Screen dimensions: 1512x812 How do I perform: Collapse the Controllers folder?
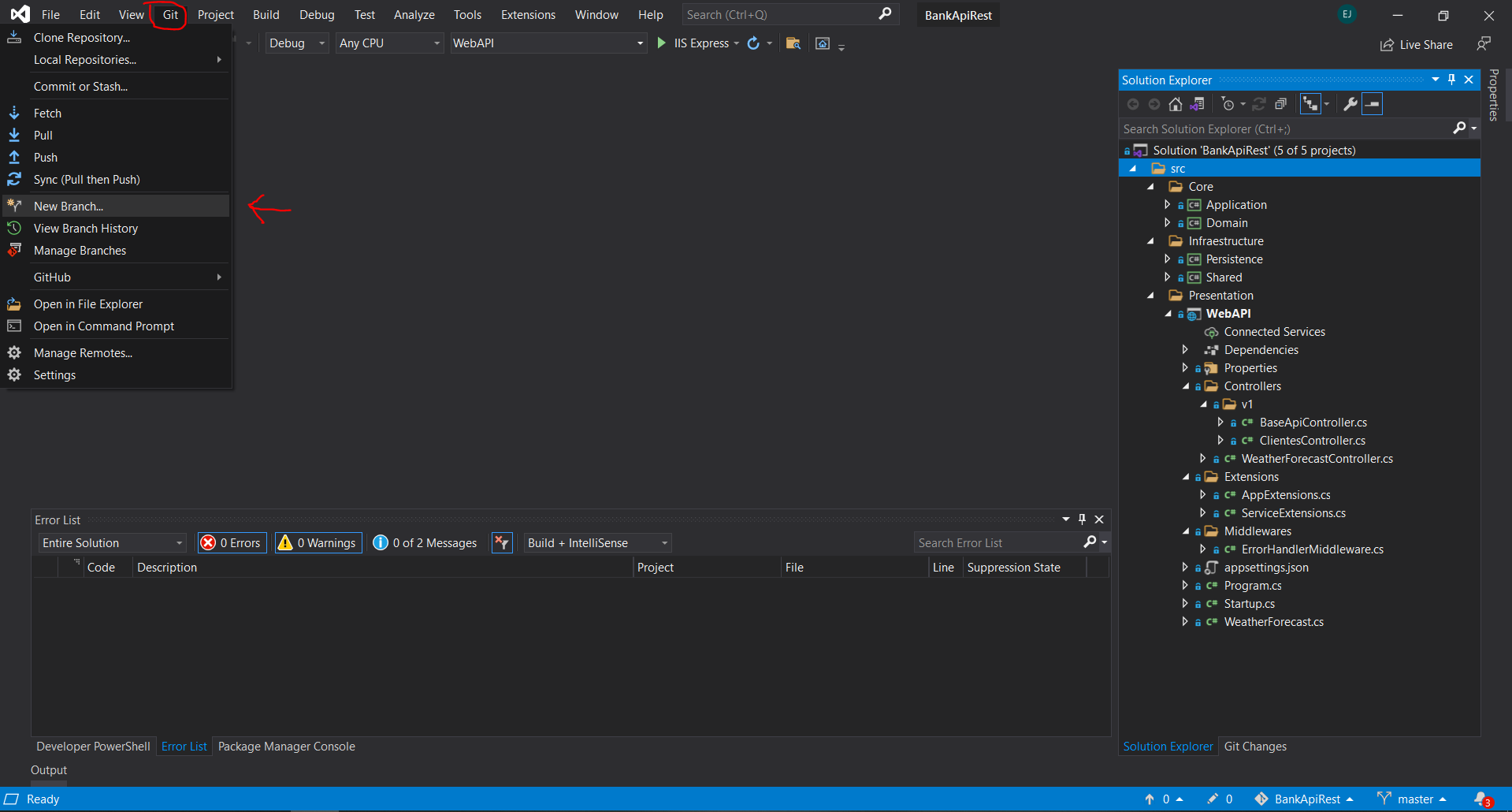[1186, 386]
